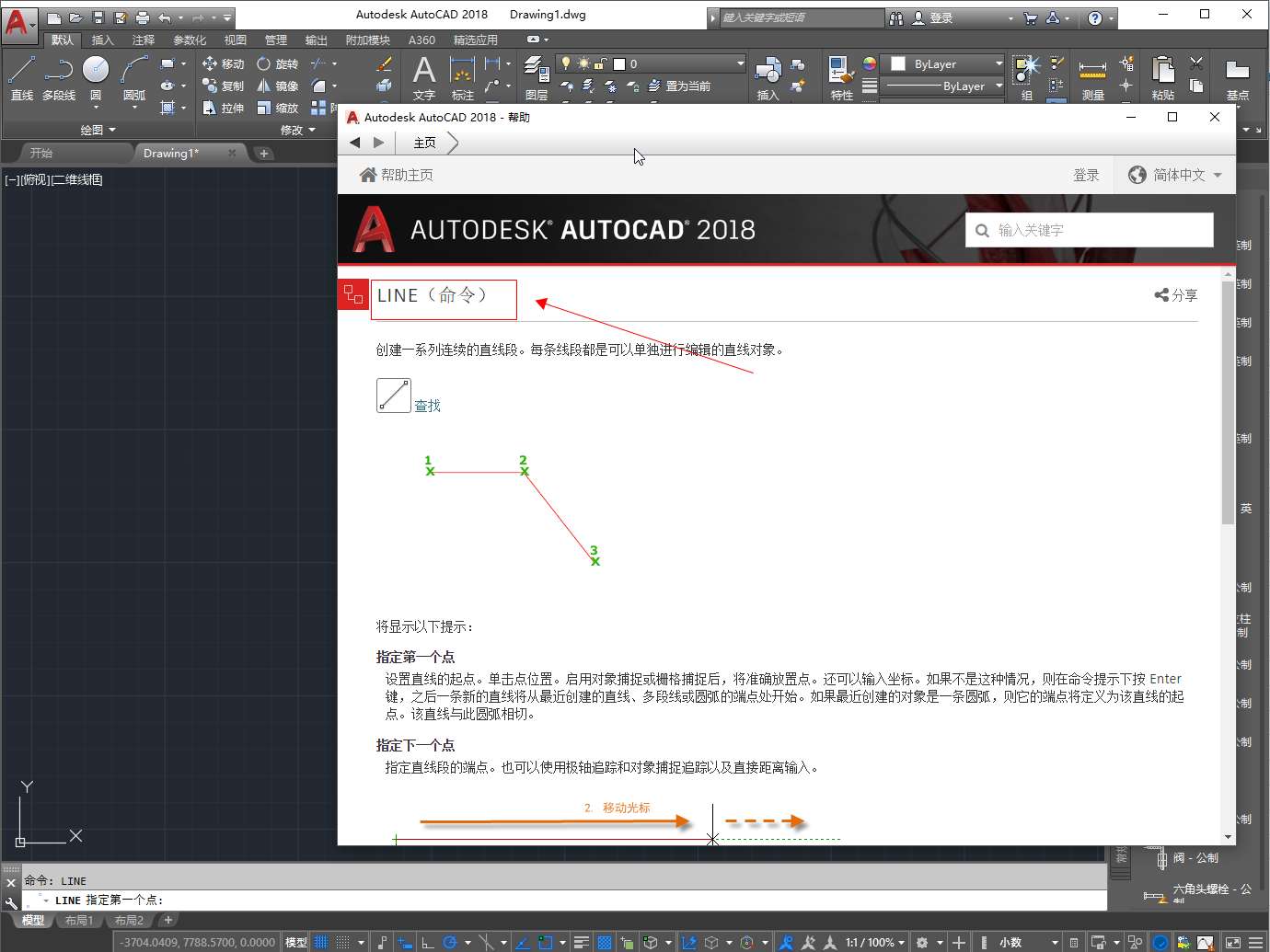The width and height of the screenshot is (1270, 952).
Task: Toggle ortho mode in the status bar
Action: [x=428, y=942]
